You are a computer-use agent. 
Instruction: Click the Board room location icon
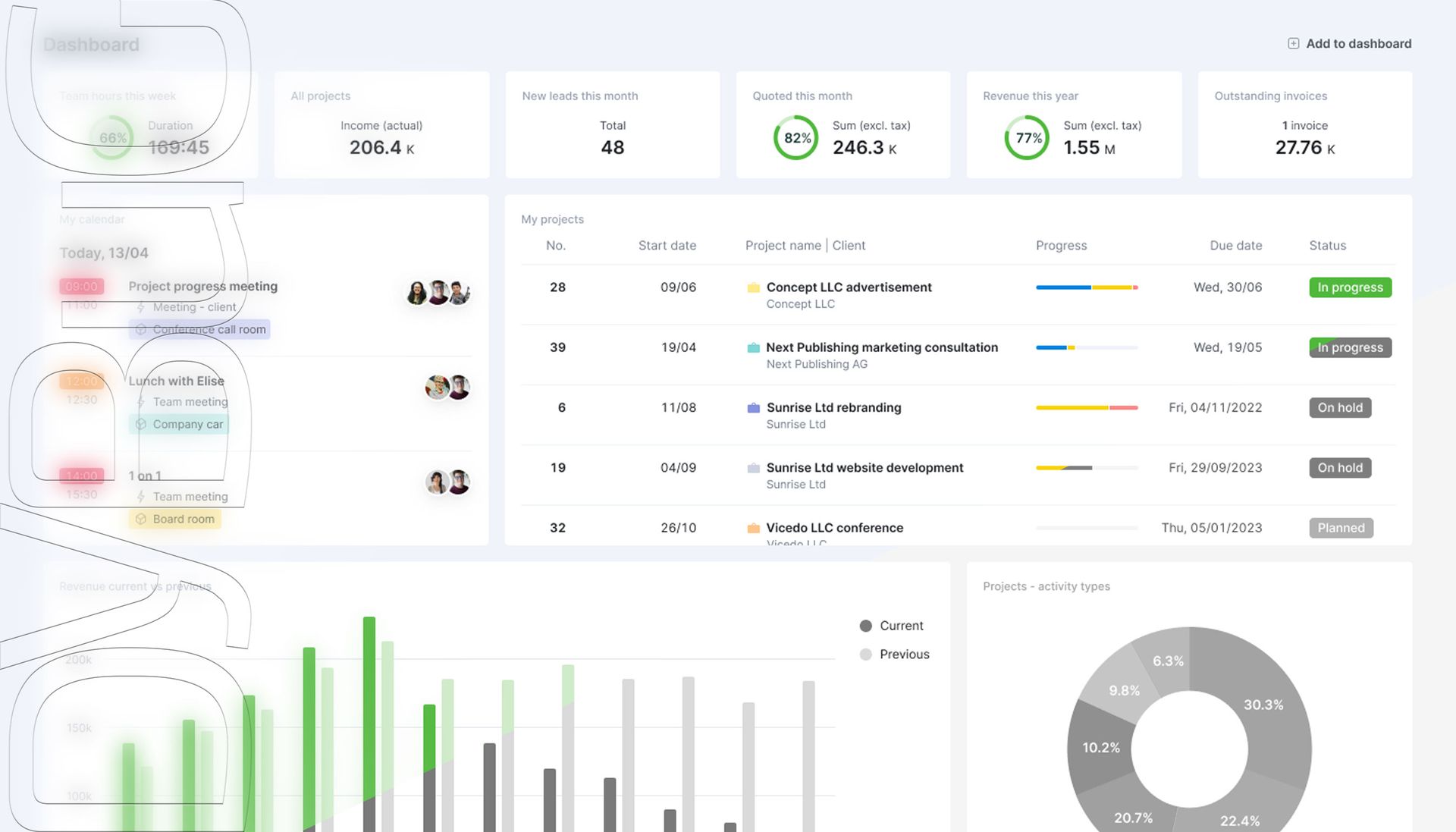point(140,520)
